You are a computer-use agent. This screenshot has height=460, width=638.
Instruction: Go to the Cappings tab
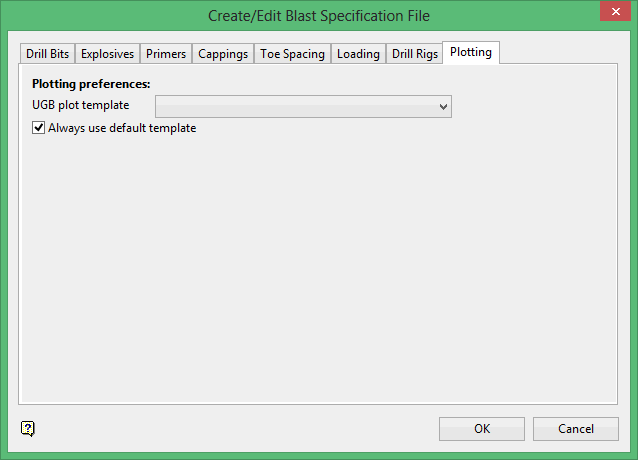coord(223,54)
